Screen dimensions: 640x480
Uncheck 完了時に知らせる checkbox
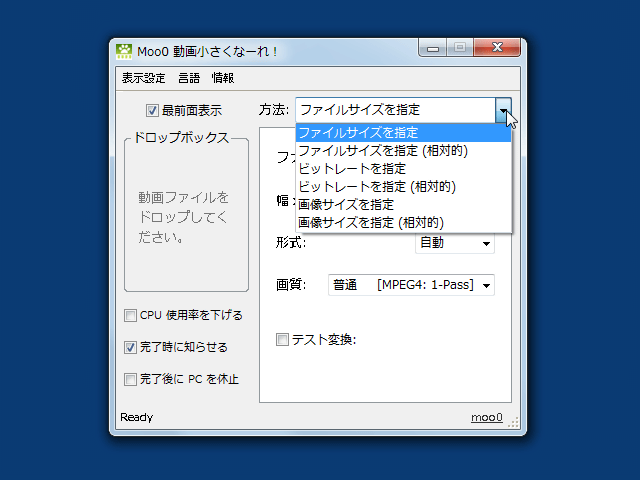point(130,347)
